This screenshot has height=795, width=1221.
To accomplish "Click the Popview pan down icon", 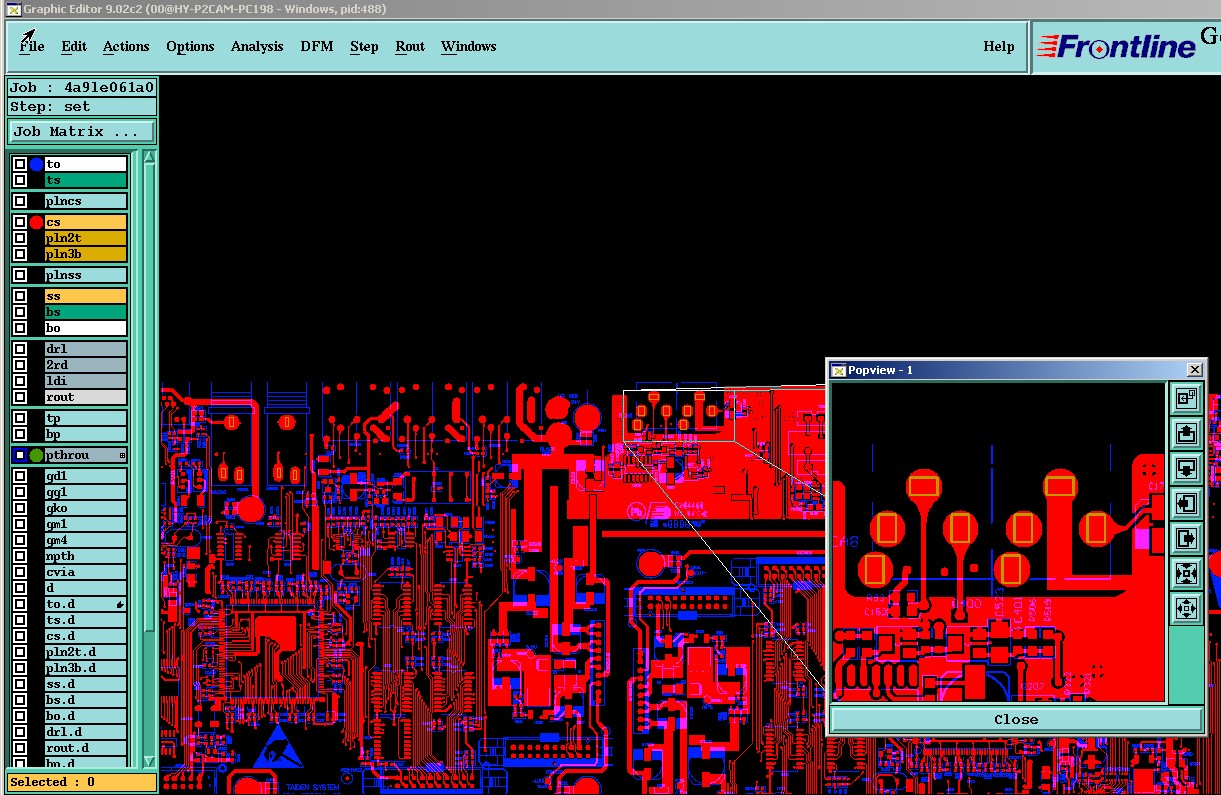I will [x=1186, y=468].
